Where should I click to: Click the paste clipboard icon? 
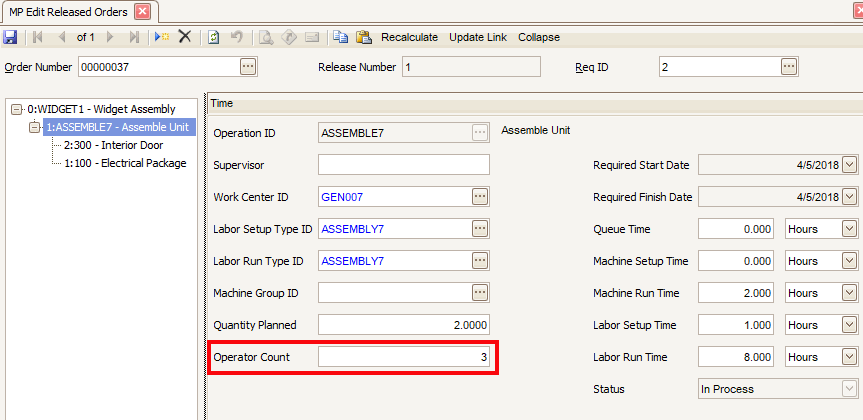click(364, 37)
